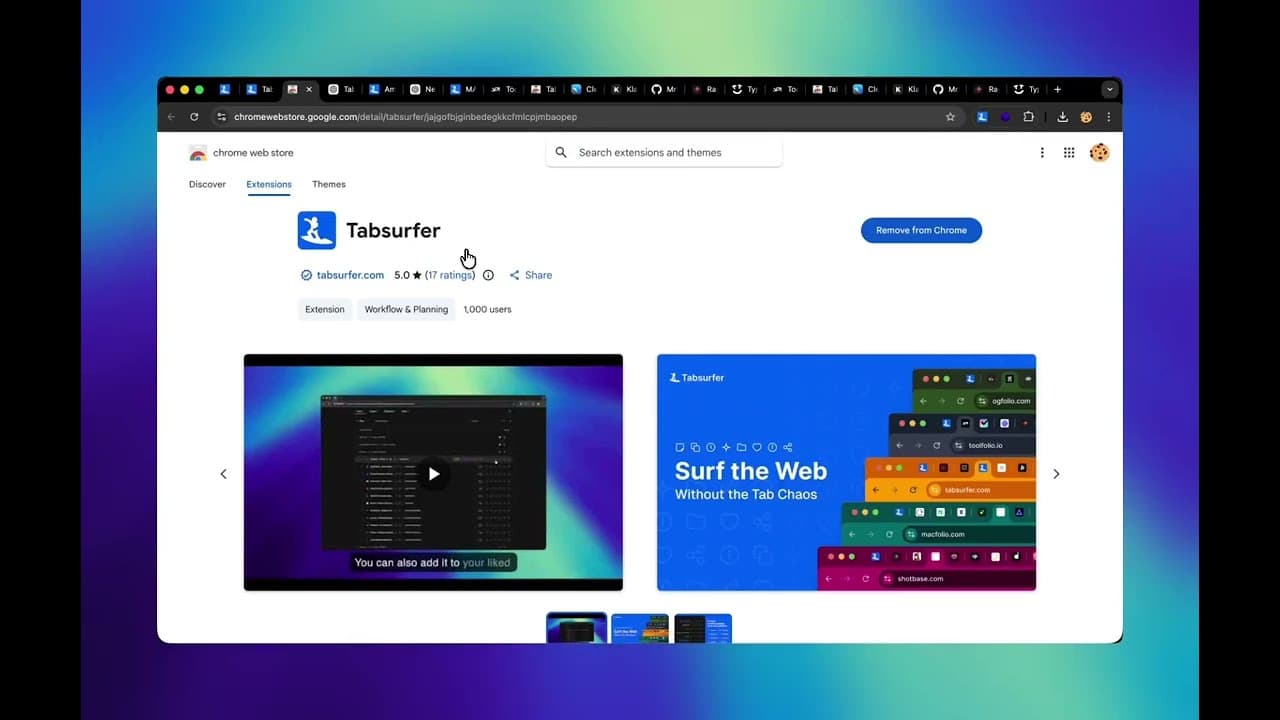Switch to the "MA" browser tab

462,89
